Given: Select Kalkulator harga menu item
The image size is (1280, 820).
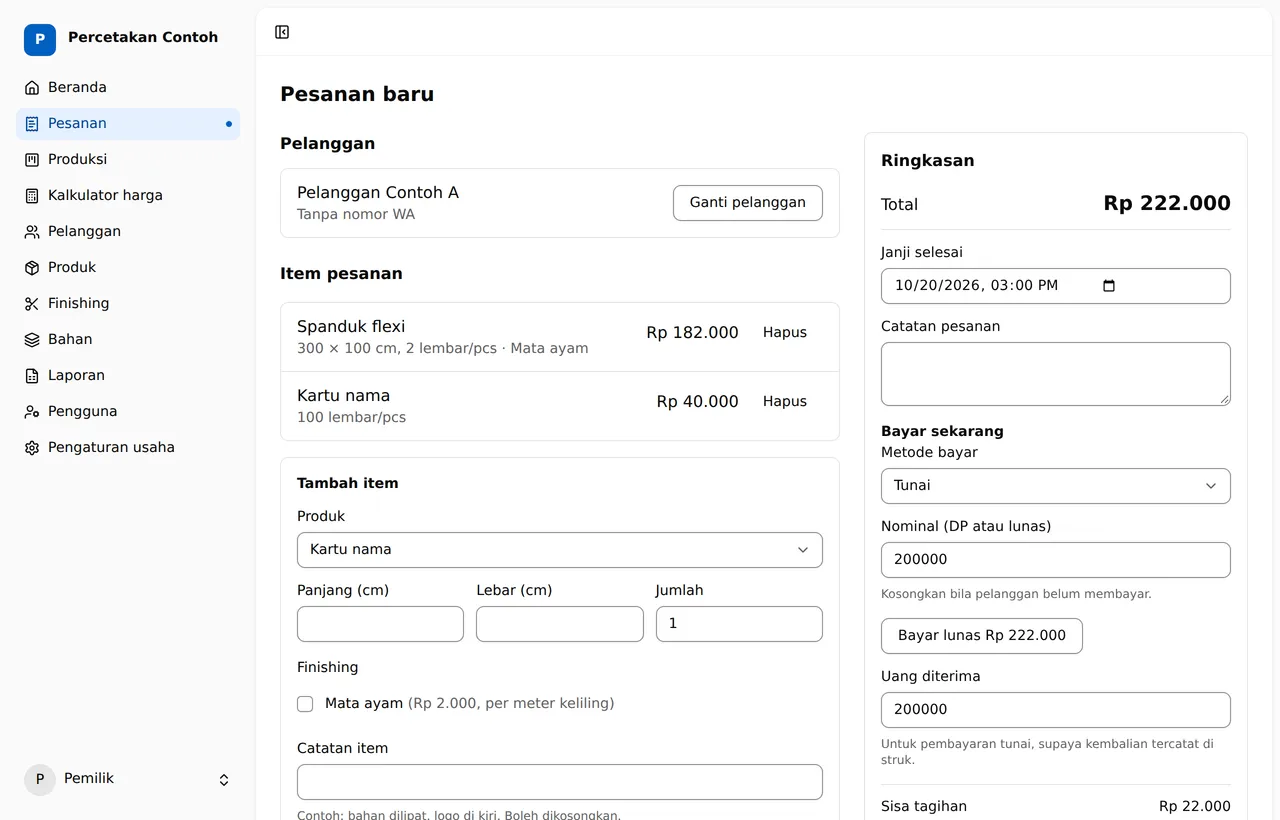Looking at the screenshot, I should [x=128, y=195].
